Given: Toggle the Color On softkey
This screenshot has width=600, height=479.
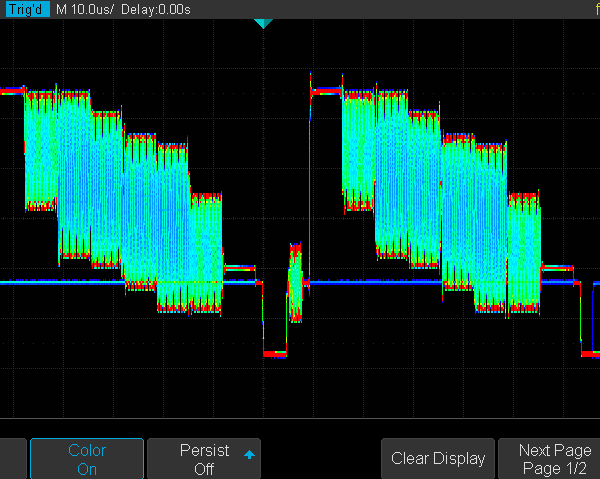Looking at the screenshot, I should coord(87,459).
